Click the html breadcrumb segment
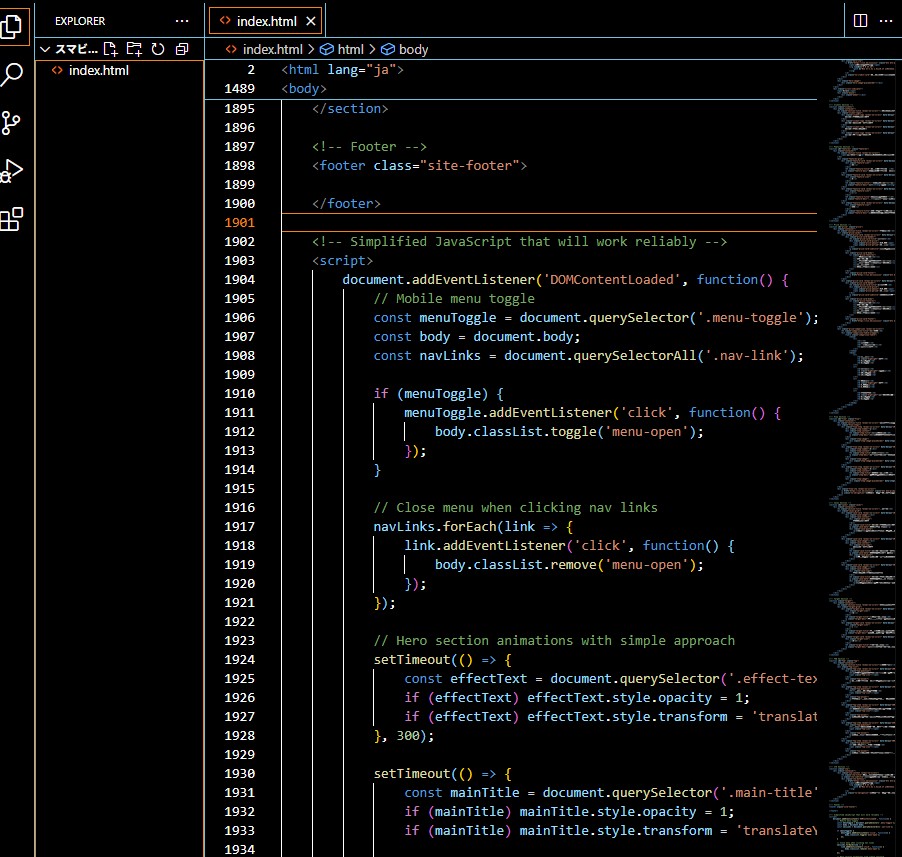The height and width of the screenshot is (857, 902). tap(350, 49)
